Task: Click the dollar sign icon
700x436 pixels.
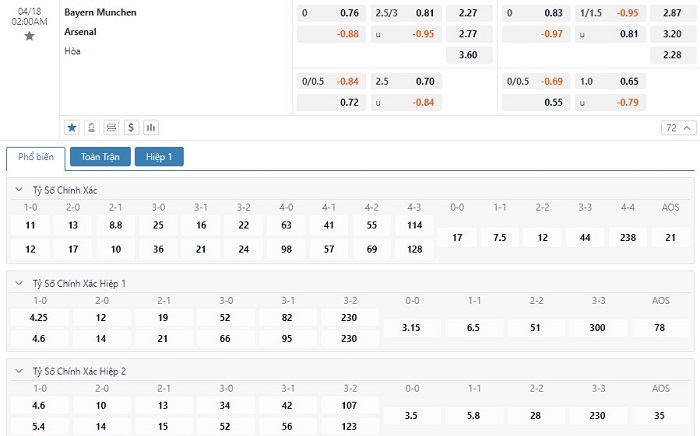Action: point(131,128)
